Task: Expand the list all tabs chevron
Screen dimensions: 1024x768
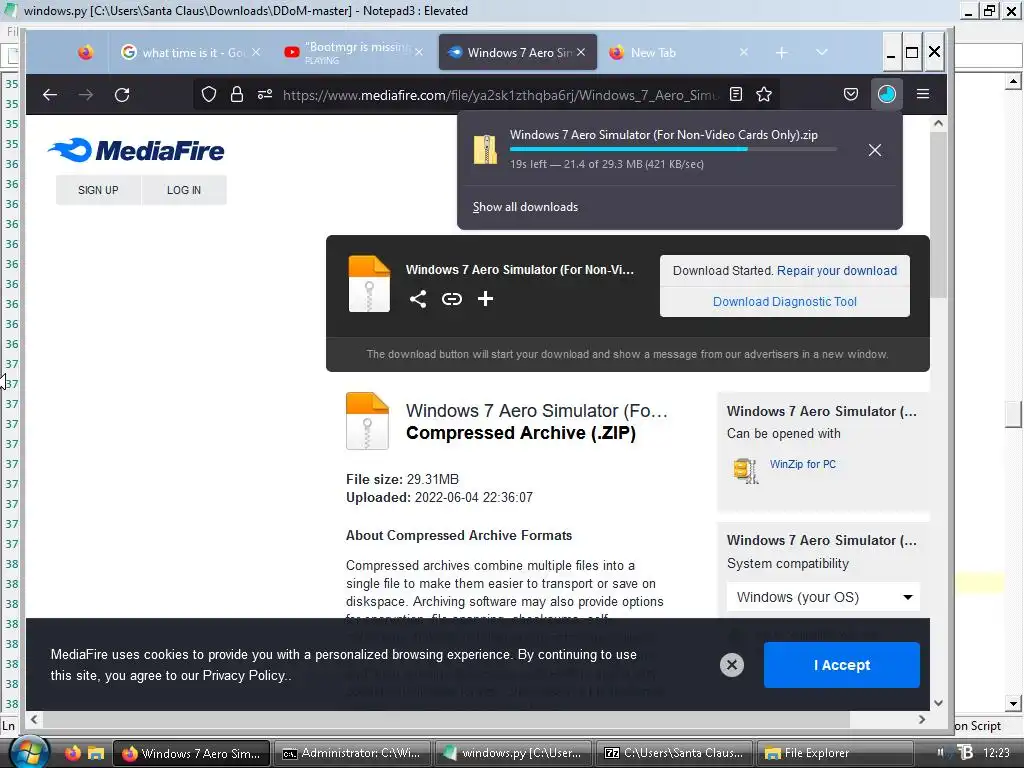Action: pyautogui.click(x=822, y=52)
